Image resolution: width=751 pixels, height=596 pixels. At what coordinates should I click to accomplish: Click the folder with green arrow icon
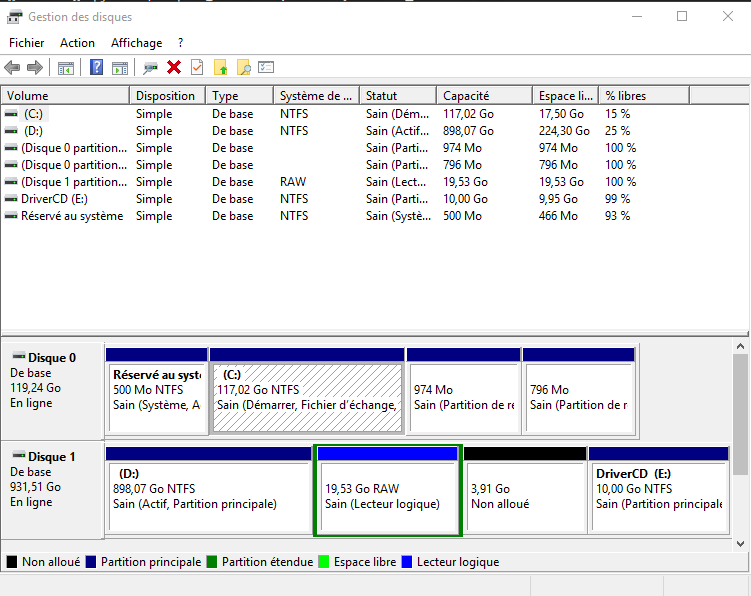[220, 68]
